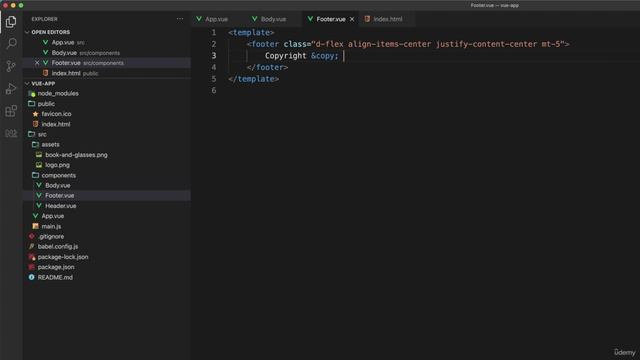The height and width of the screenshot is (360, 640).
Task: Click line number 6 in the gutter
Action: [x=213, y=90]
